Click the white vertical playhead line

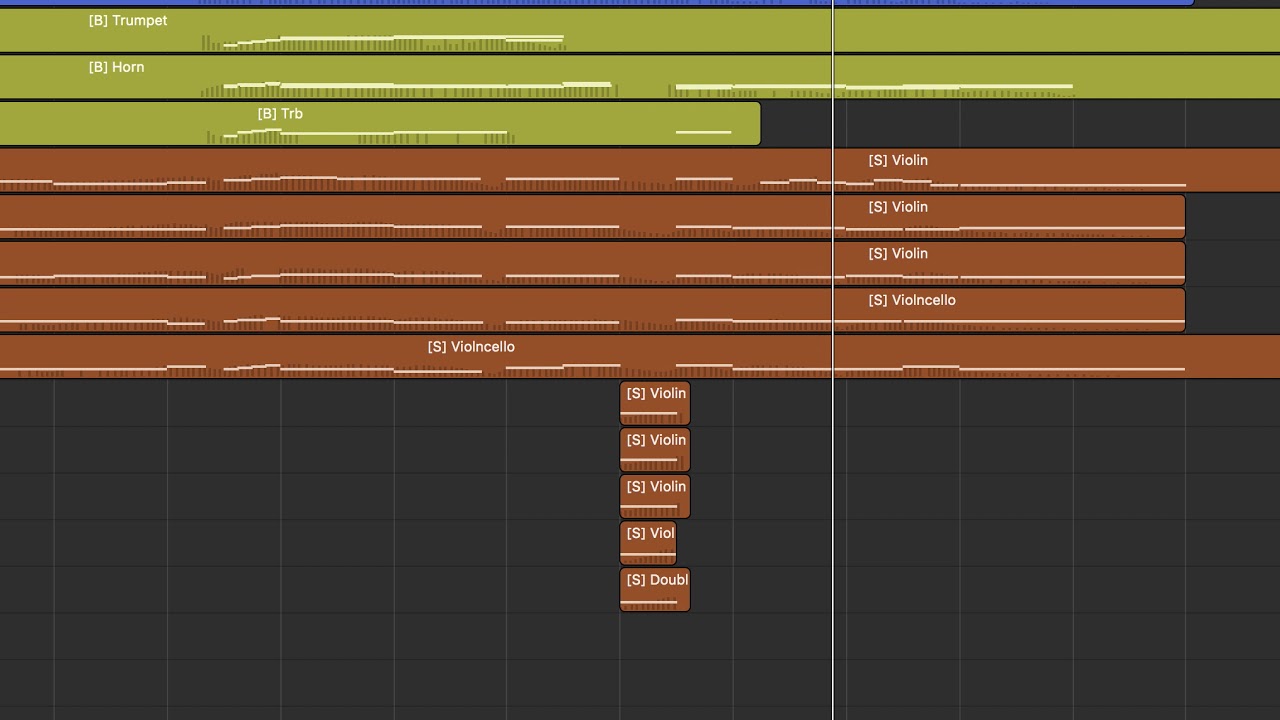(x=832, y=360)
